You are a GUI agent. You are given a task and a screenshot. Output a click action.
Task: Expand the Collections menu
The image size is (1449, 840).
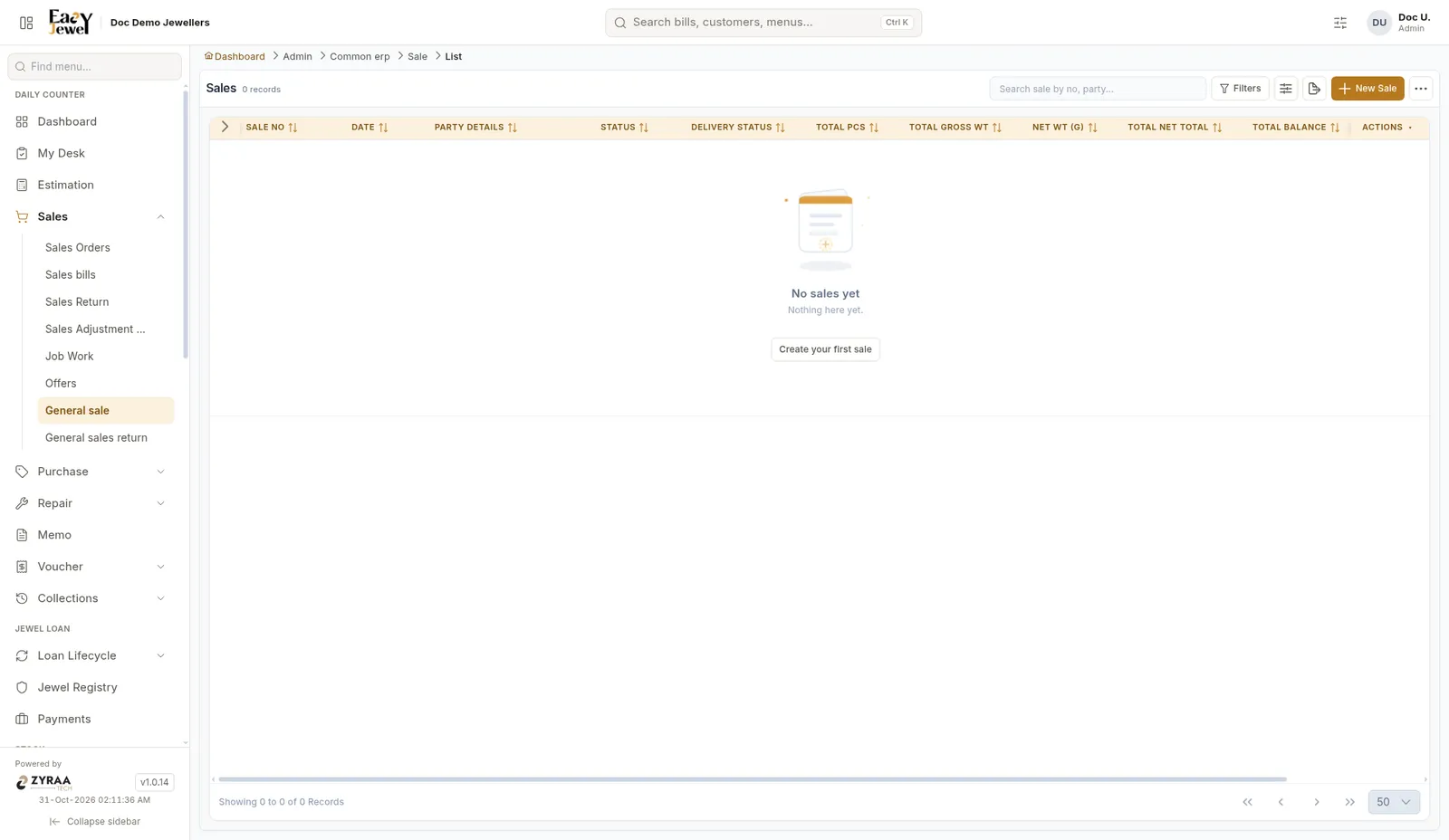coord(160,598)
